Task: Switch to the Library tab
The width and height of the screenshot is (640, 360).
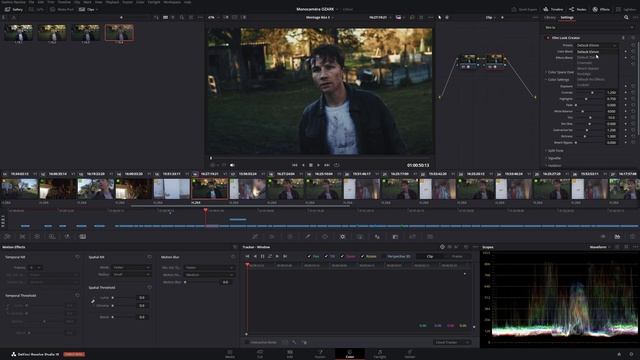Action: point(550,18)
